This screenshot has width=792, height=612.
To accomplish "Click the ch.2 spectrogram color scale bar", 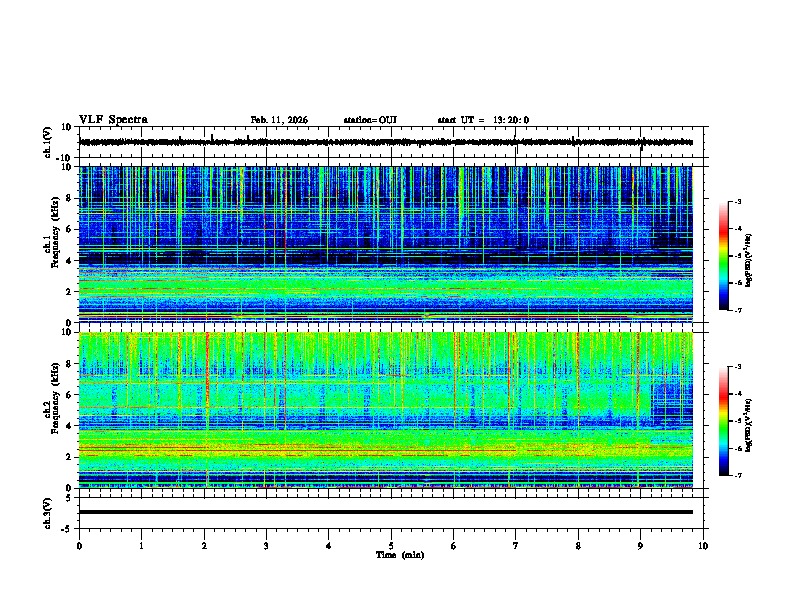I will [x=724, y=421].
